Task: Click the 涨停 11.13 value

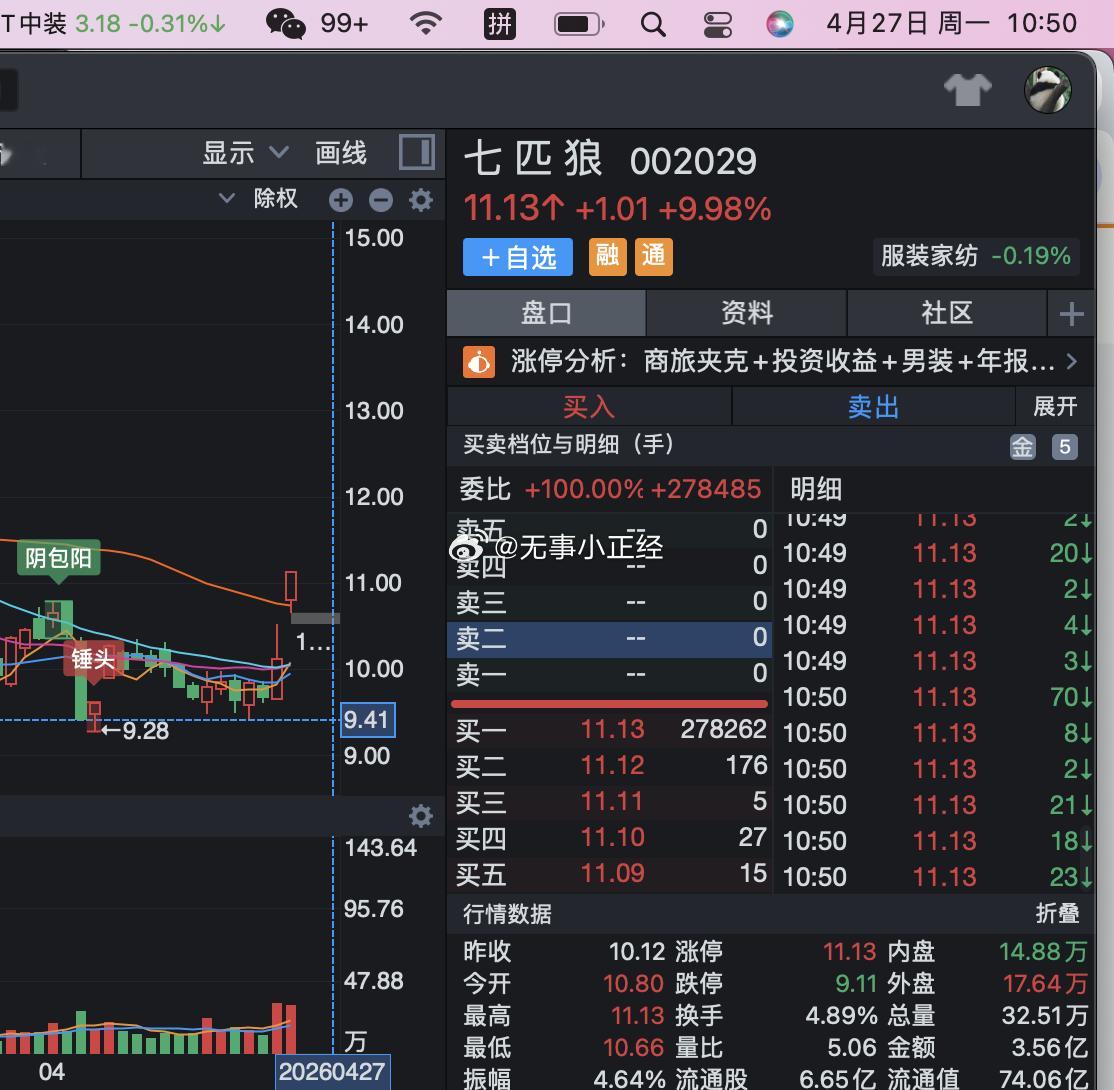Action: (x=849, y=951)
